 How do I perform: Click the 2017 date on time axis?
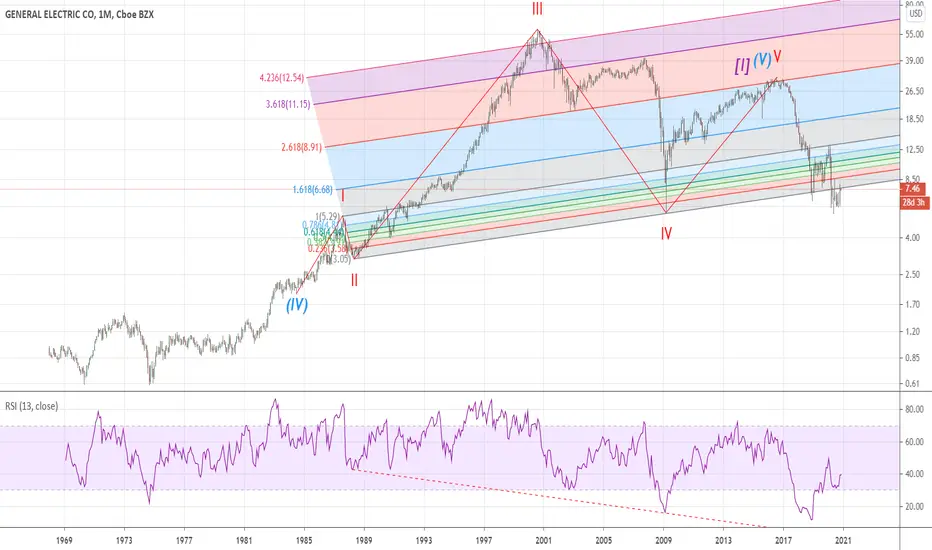click(783, 540)
